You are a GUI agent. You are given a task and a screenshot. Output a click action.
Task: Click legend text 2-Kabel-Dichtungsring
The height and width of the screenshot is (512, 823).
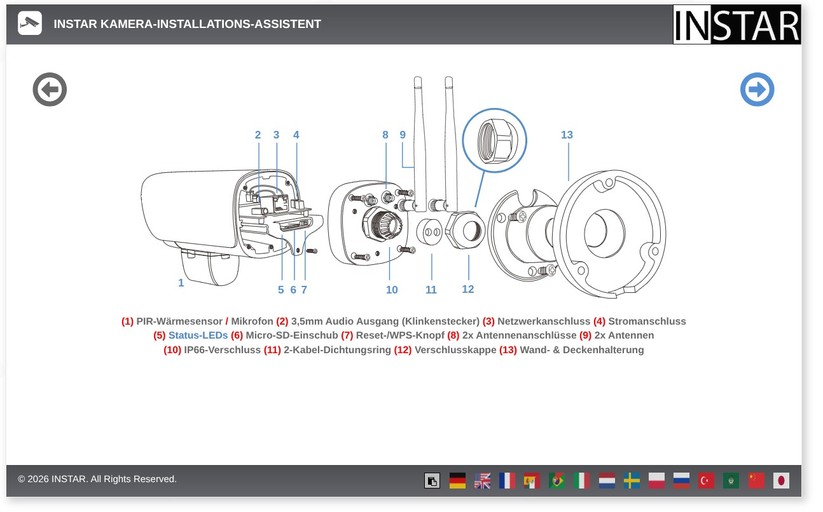click(x=337, y=350)
